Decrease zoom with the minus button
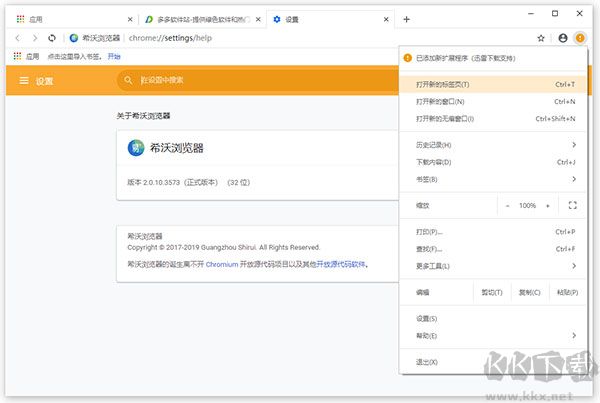600x403 pixels. pyautogui.click(x=507, y=206)
